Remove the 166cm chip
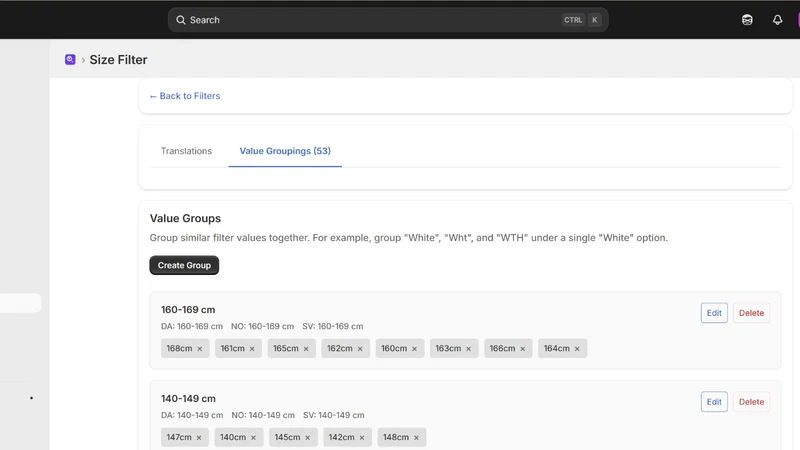 (x=522, y=349)
